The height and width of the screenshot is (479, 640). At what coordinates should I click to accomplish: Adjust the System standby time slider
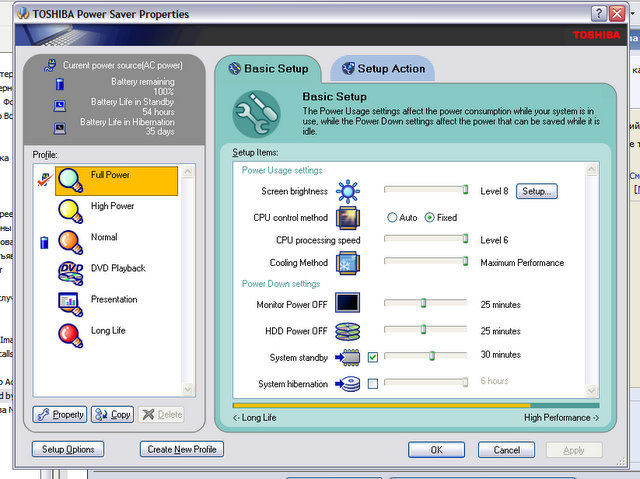[x=426, y=356]
